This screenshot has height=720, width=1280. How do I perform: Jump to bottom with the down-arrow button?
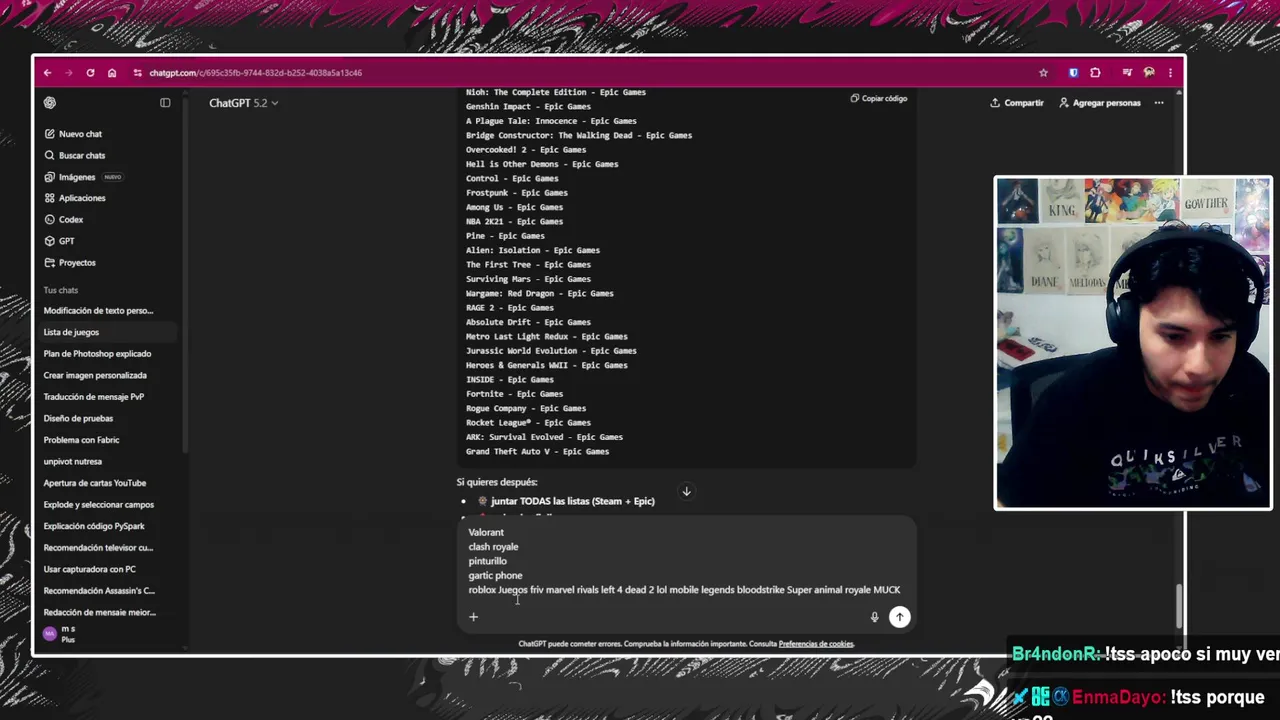click(x=686, y=491)
